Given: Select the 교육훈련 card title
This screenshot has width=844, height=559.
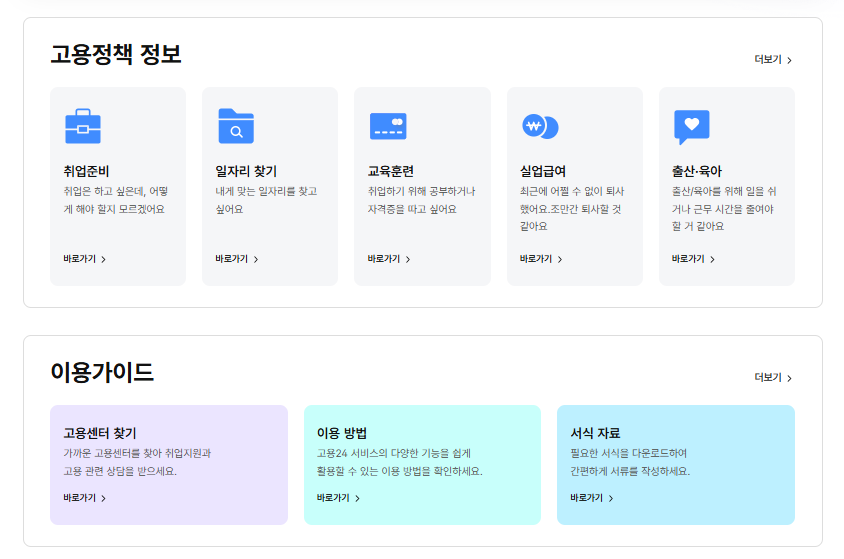Looking at the screenshot, I should (391, 171).
